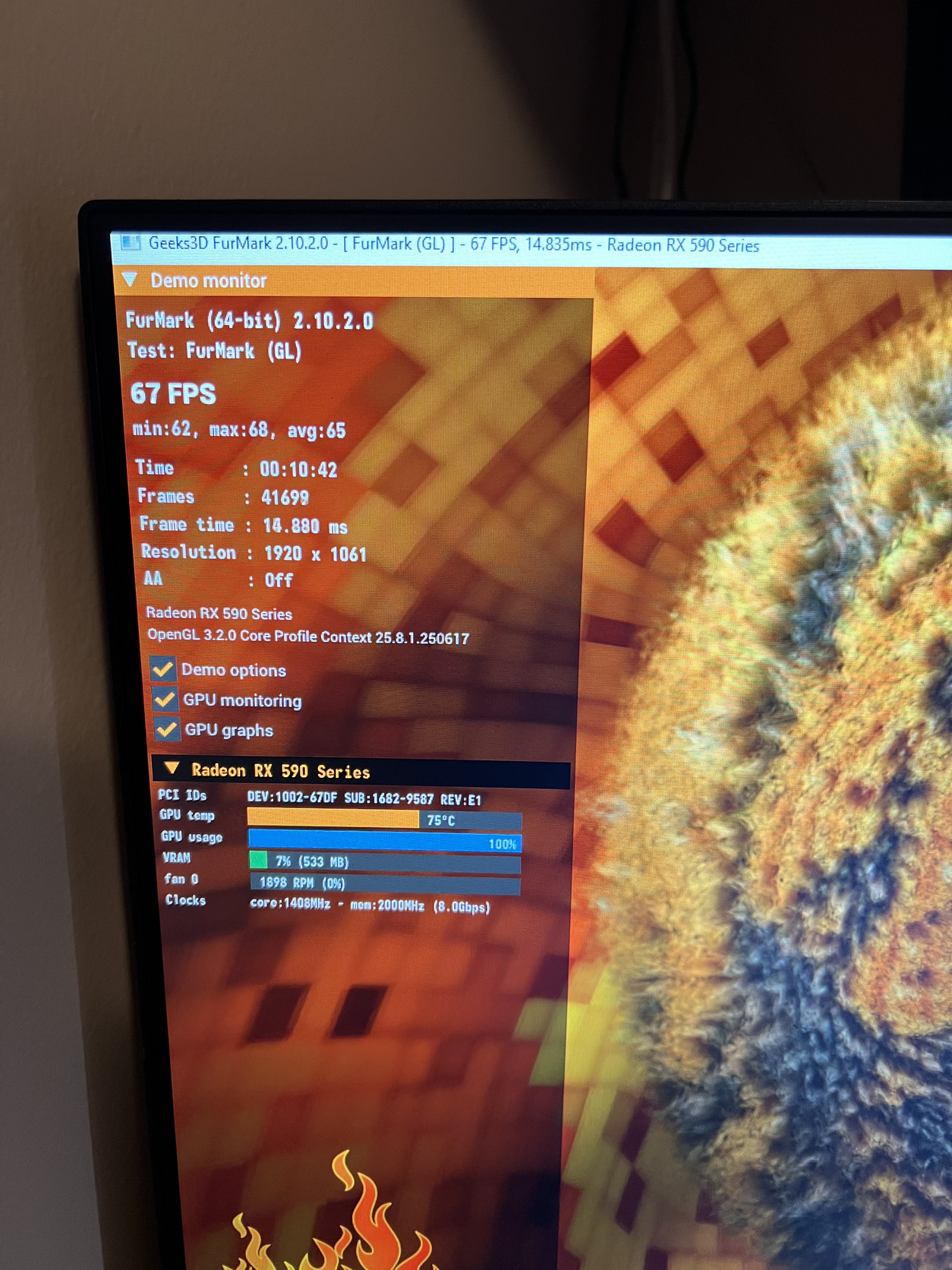Uncheck the Demo options checkbox
Viewport: 952px width, 1270px height.
162,668
